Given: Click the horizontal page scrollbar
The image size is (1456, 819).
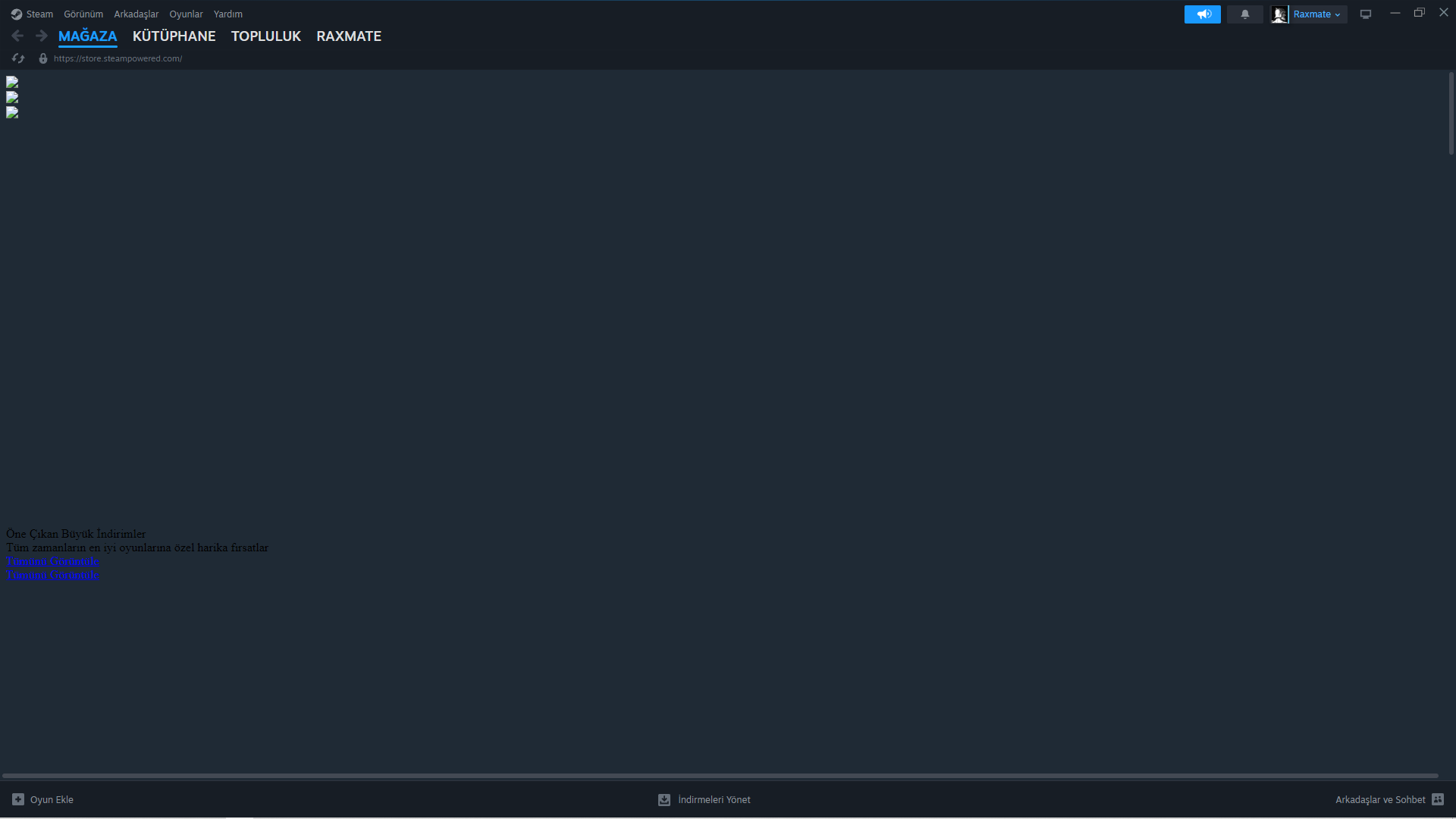Looking at the screenshot, I should [720, 776].
